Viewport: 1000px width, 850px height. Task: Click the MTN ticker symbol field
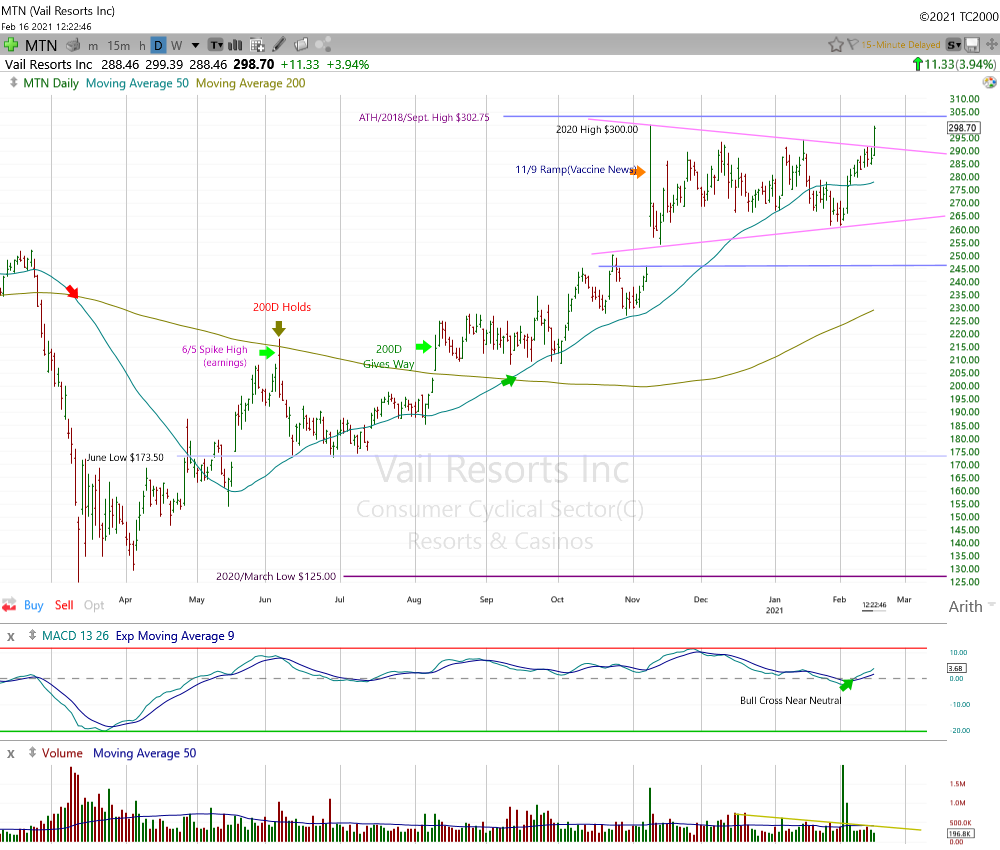(x=41, y=45)
